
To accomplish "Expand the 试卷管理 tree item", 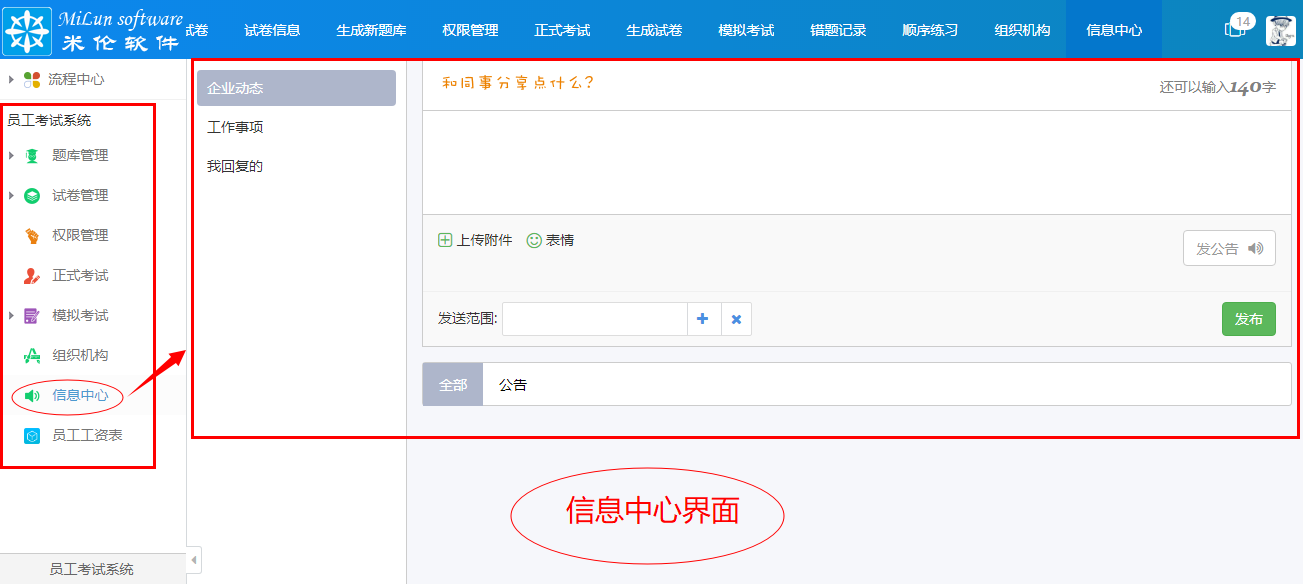I will 10,195.
